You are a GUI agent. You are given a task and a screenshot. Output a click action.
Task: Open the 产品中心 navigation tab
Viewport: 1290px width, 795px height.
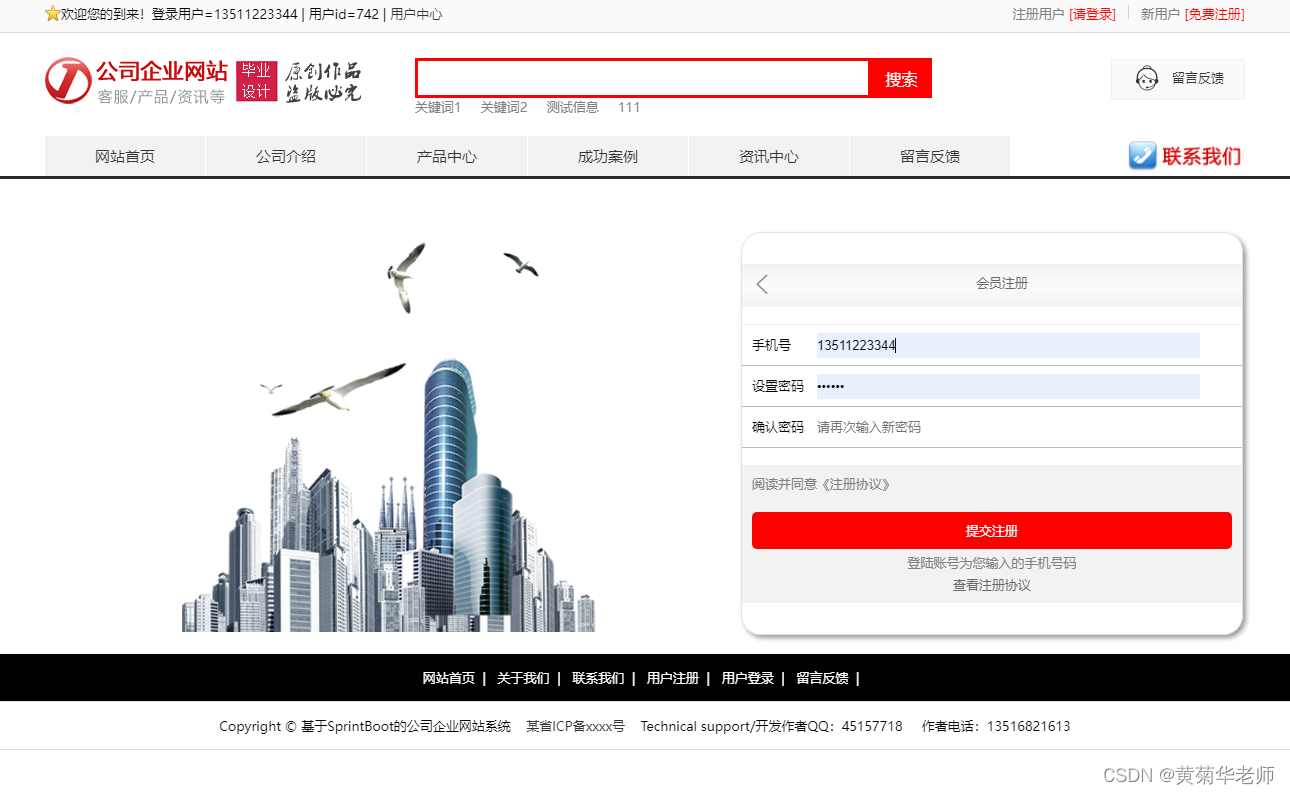tap(447, 156)
